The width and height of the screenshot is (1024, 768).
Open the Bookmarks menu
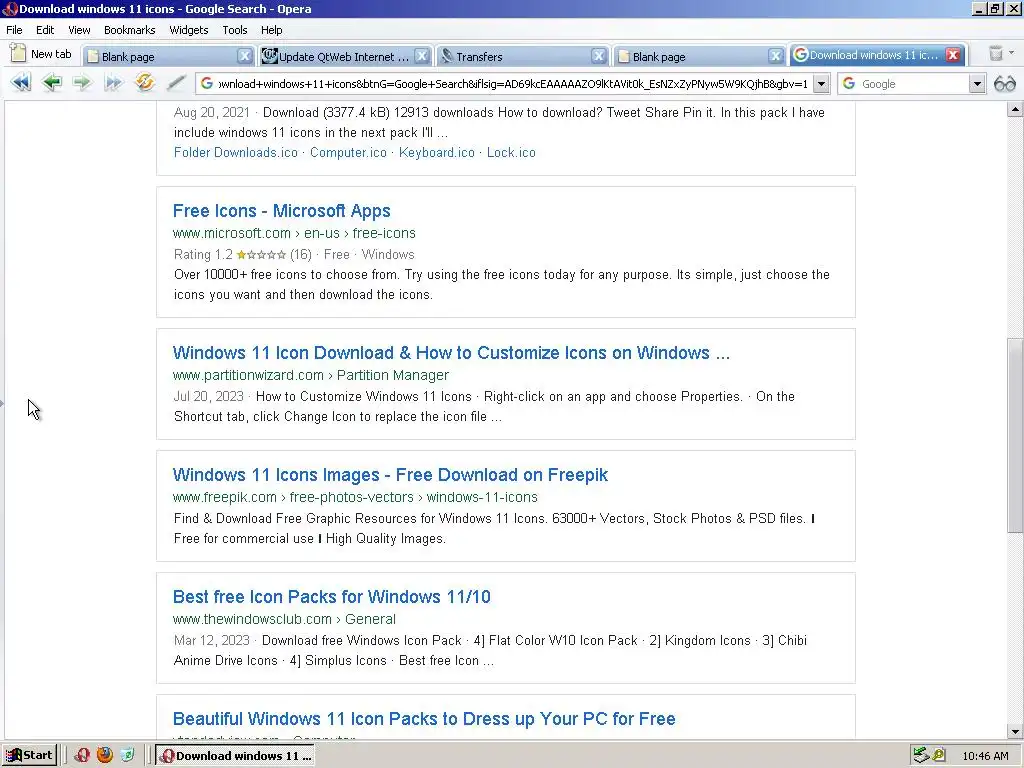(x=129, y=30)
